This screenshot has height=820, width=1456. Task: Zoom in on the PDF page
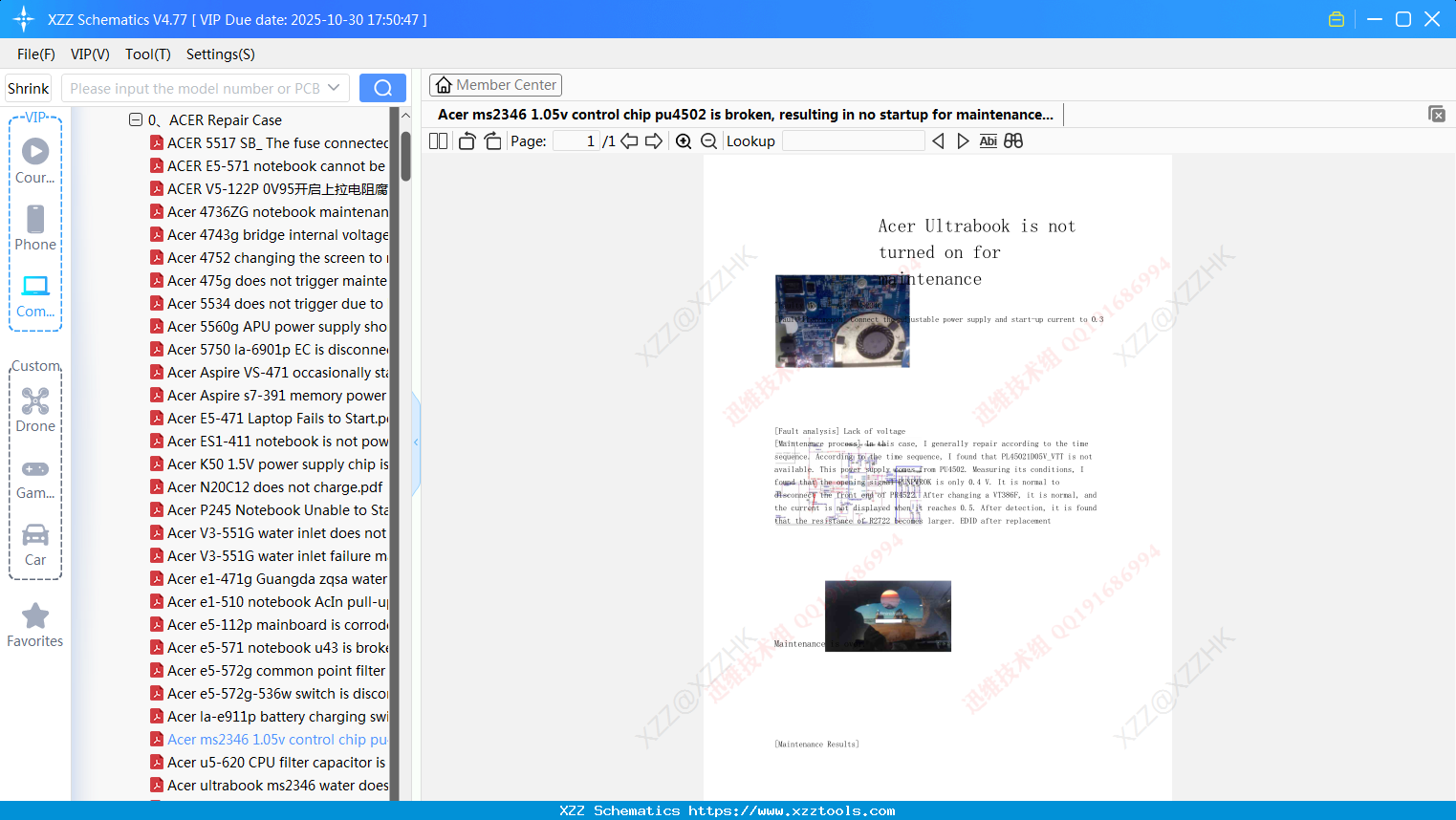(684, 140)
